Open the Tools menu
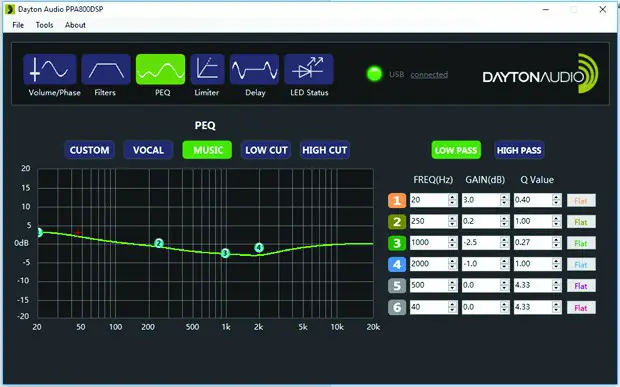620x387 pixels. 44,25
